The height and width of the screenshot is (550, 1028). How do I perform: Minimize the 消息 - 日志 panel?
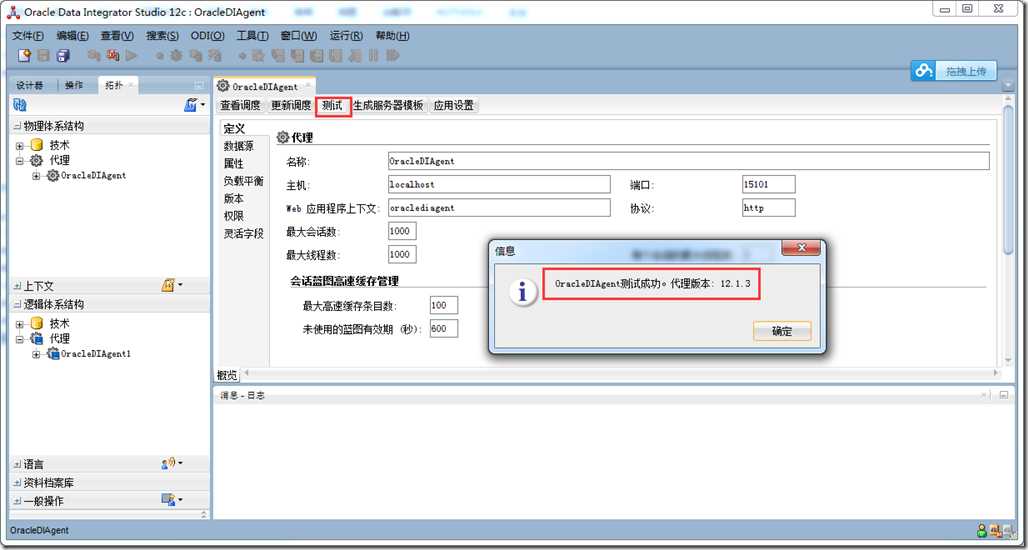1004,395
